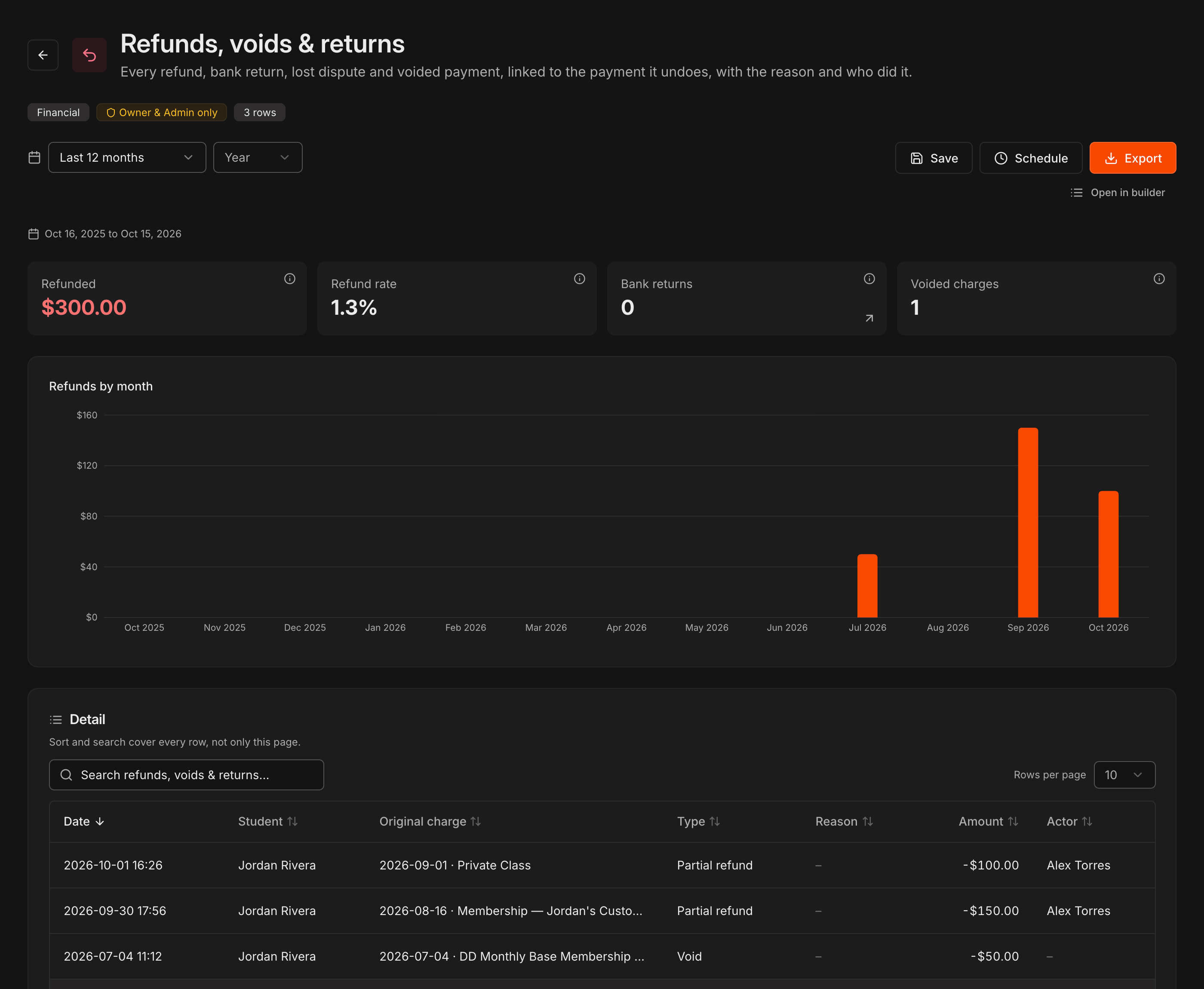Click the calendar icon next to Oct 16, 2025
The image size is (1204, 989).
click(34, 233)
